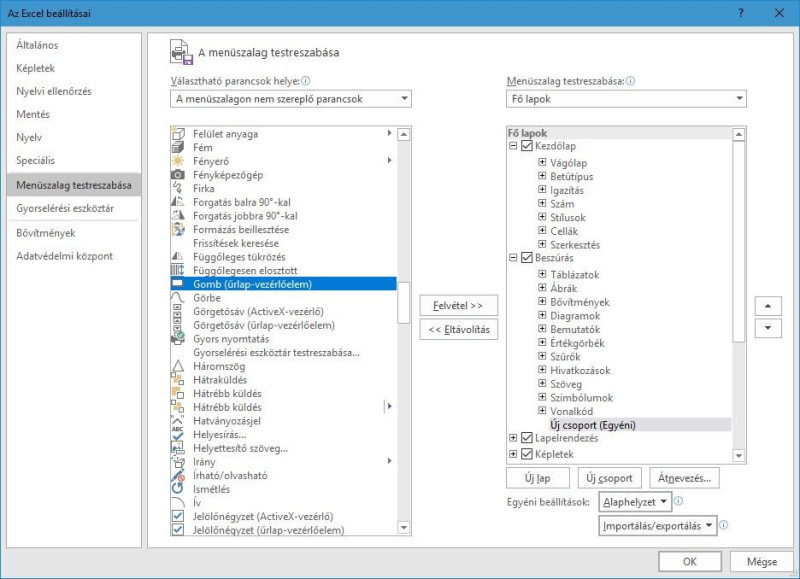Open the Általános settings category

pos(74,45)
